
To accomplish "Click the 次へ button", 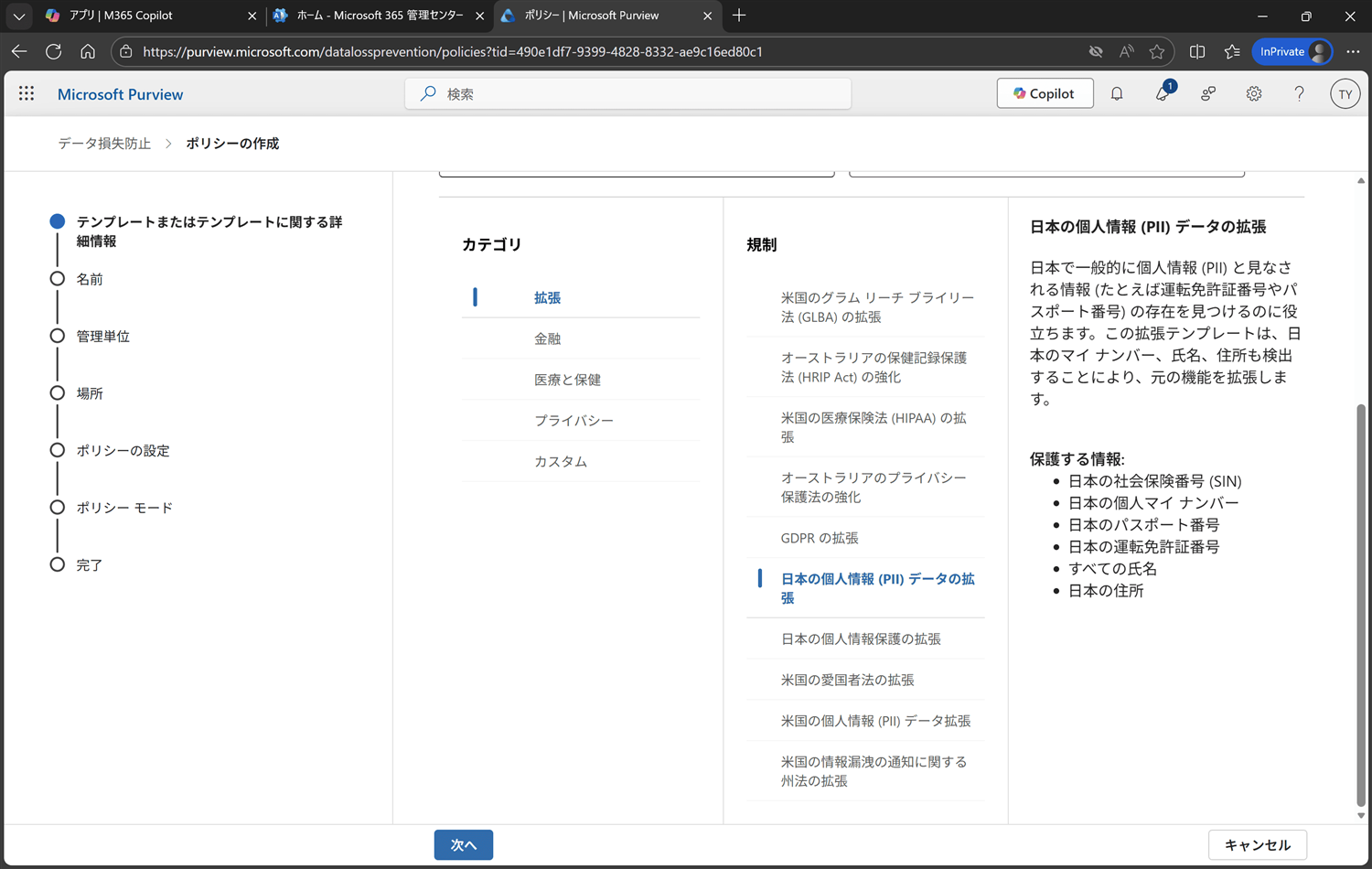I will coord(464,844).
